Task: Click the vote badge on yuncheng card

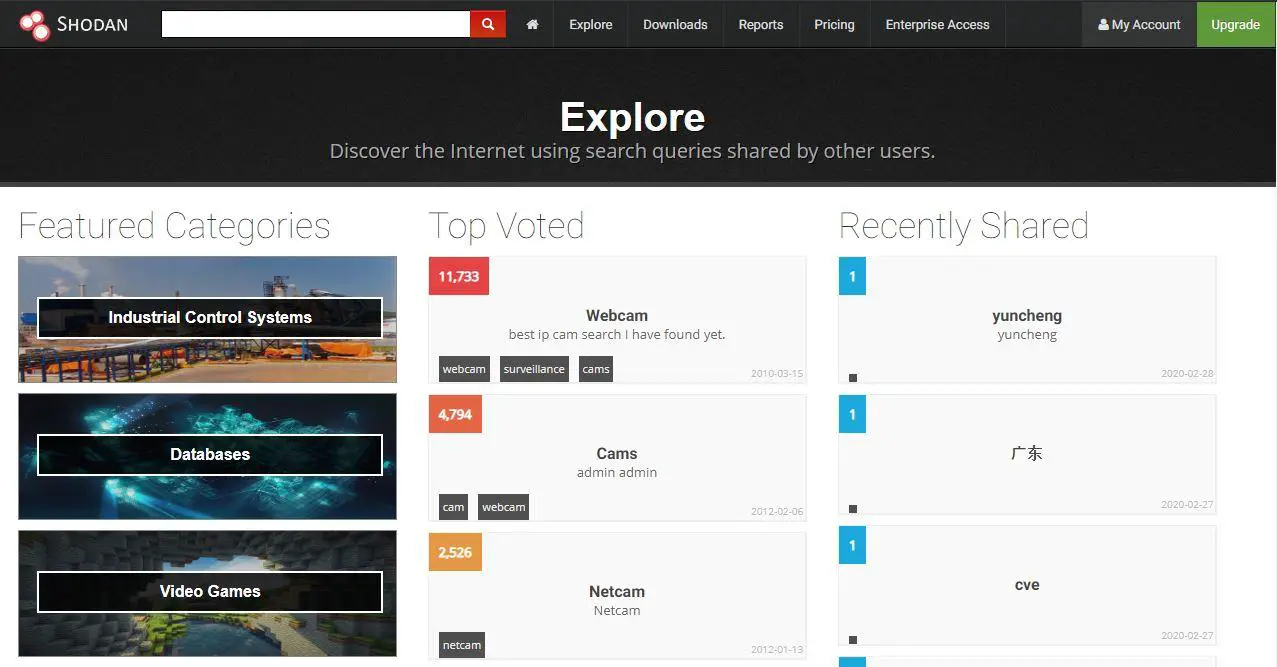Action: (x=852, y=276)
